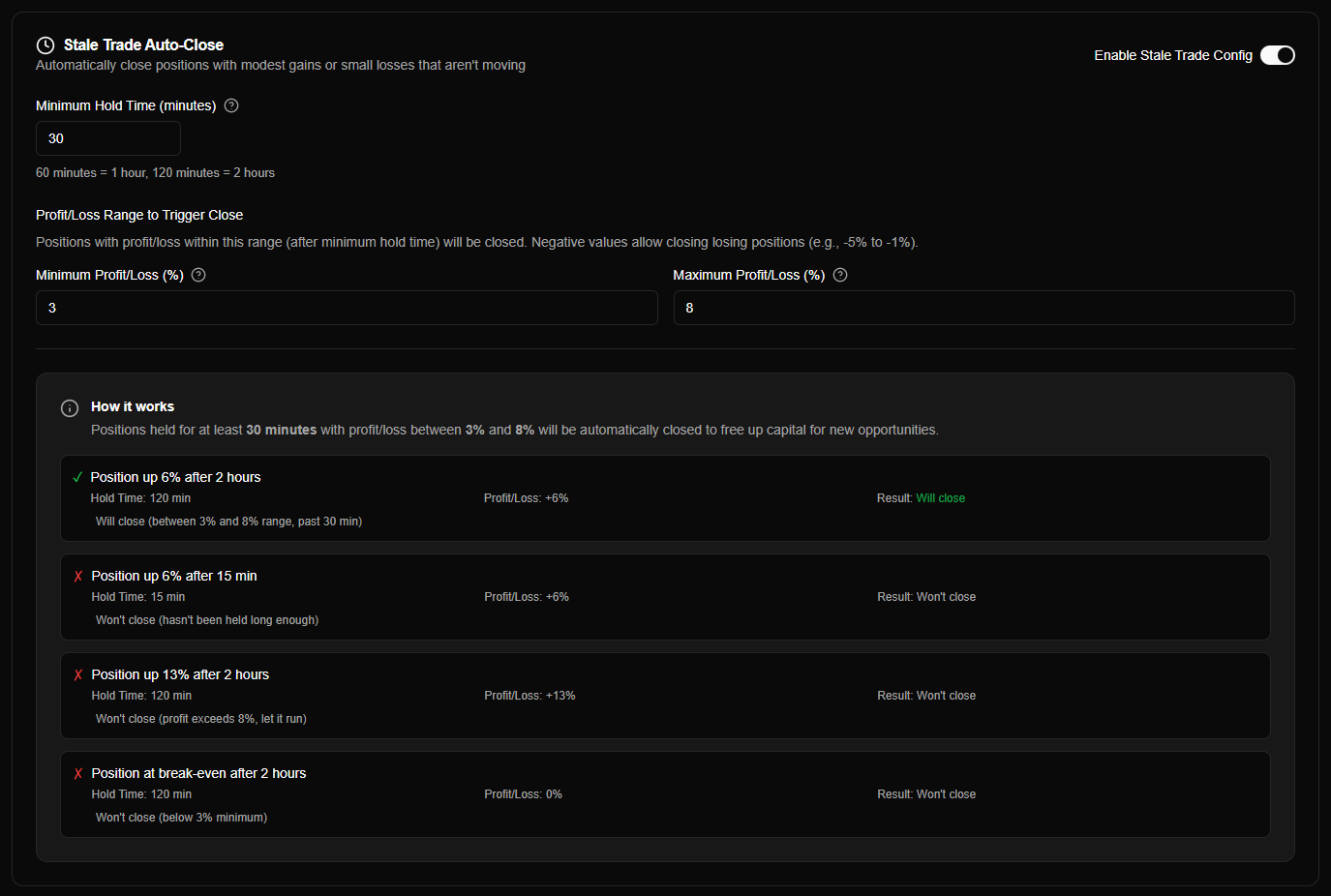Screen dimensions: 1331x896
Task: Click the Will close result text
Action: pos(940,497)
